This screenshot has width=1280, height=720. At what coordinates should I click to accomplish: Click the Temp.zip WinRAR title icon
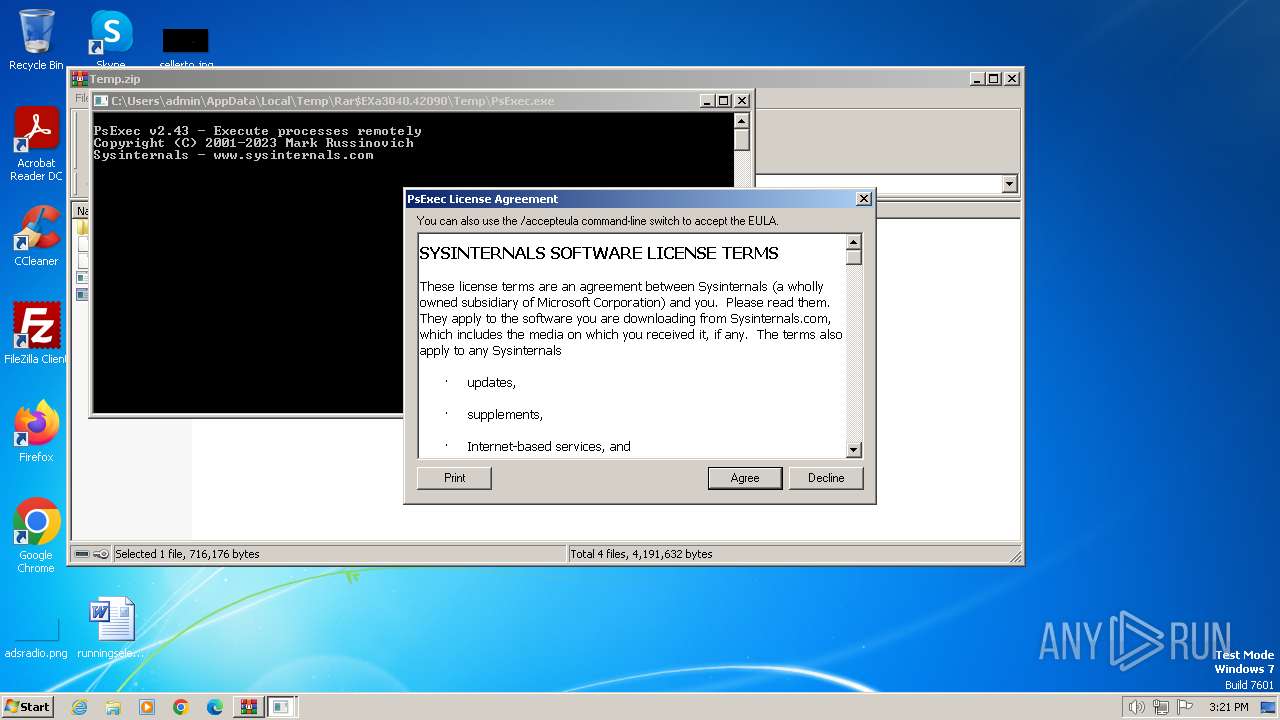[x=79, y=79]
